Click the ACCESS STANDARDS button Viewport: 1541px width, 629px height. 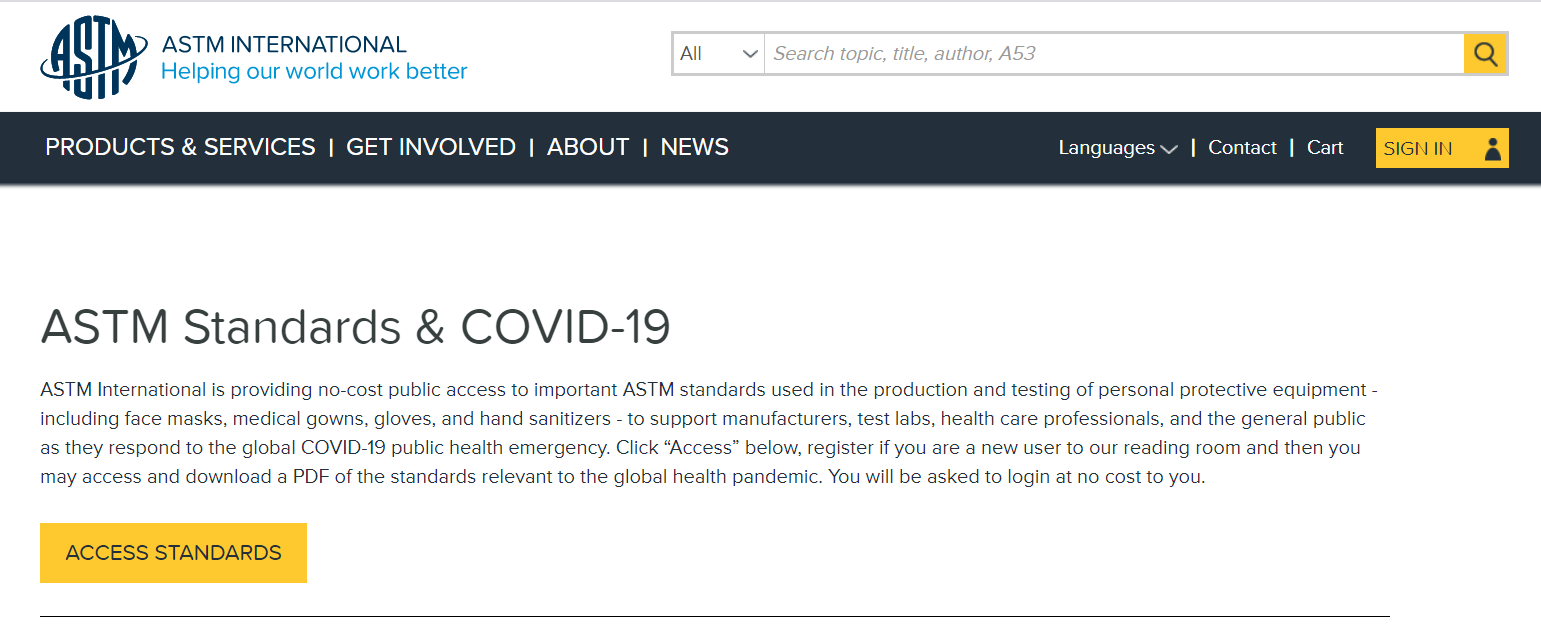click(x=172, y=552)
